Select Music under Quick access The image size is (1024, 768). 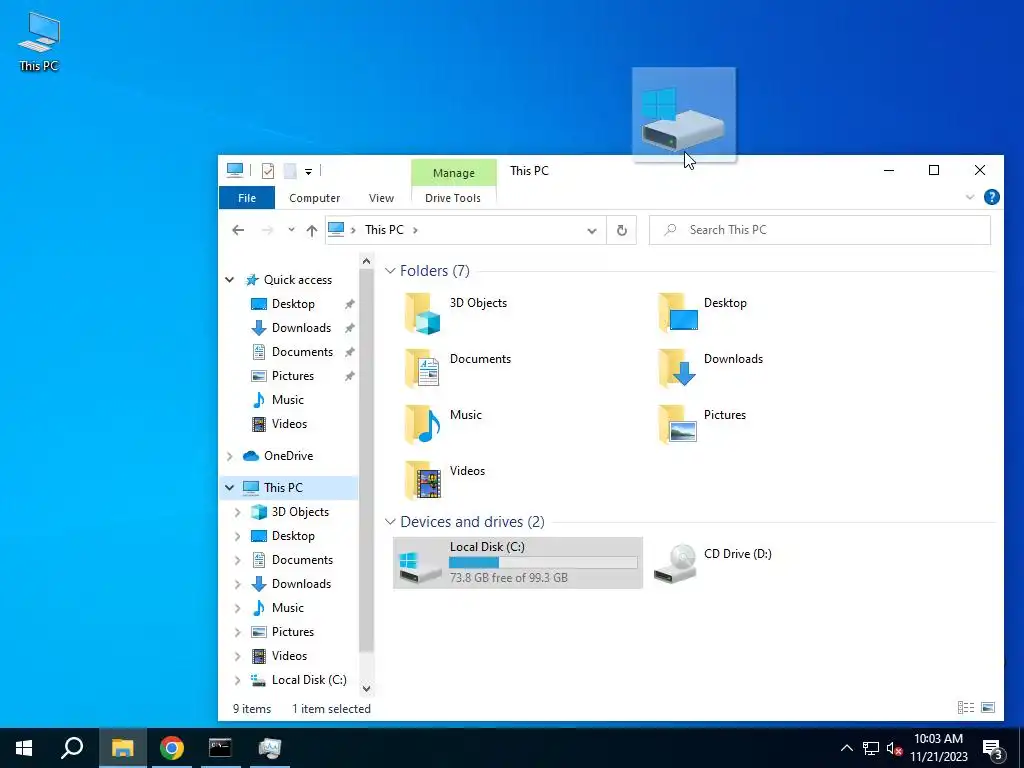point(287,400)
